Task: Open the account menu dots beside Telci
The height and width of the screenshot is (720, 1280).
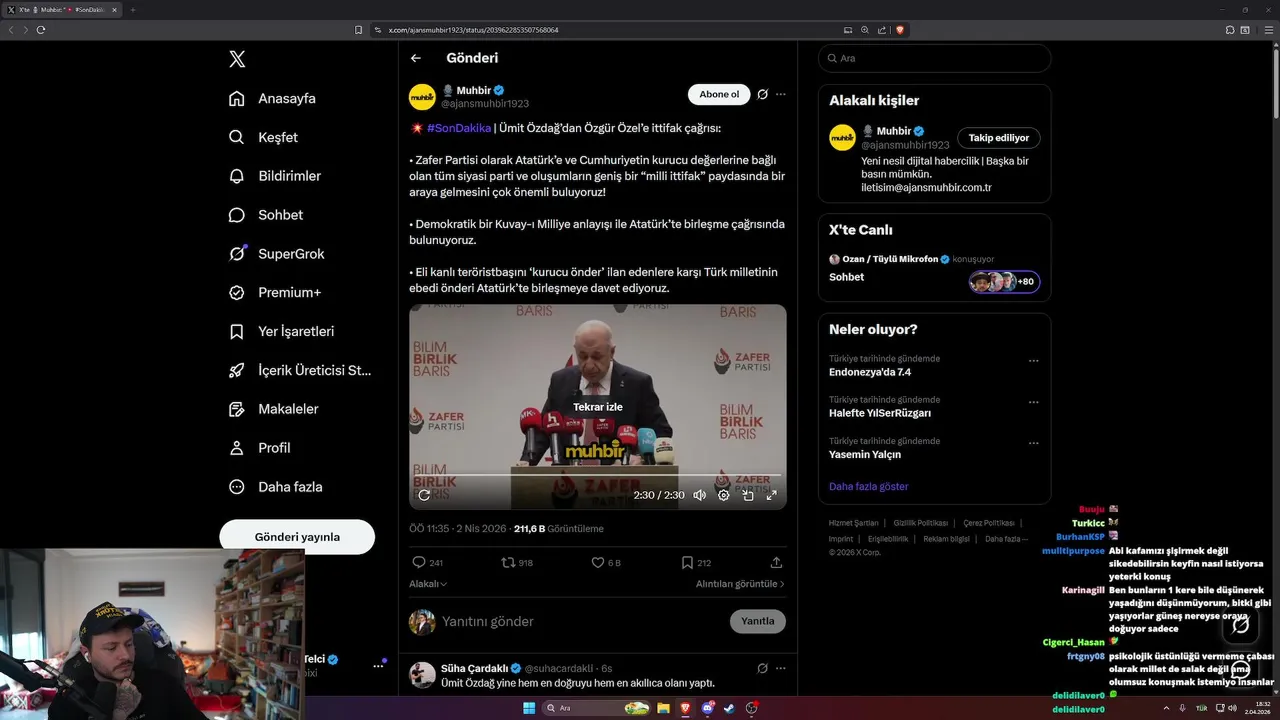Action: click(x=379, y=665)
